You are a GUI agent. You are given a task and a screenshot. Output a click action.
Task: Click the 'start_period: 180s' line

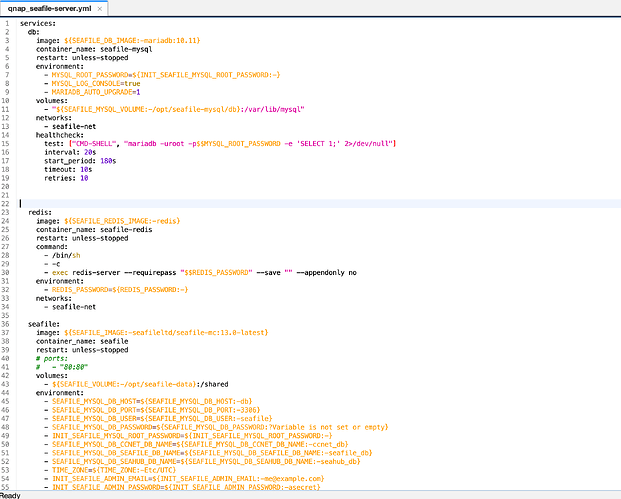(80, 161)
